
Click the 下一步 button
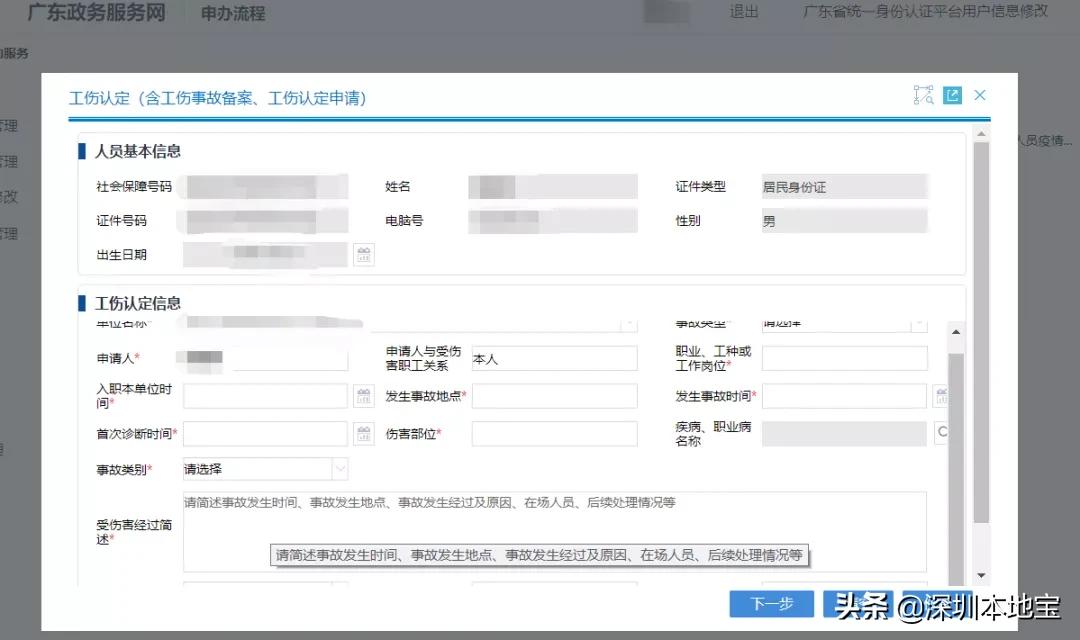(x=771, y=604)
